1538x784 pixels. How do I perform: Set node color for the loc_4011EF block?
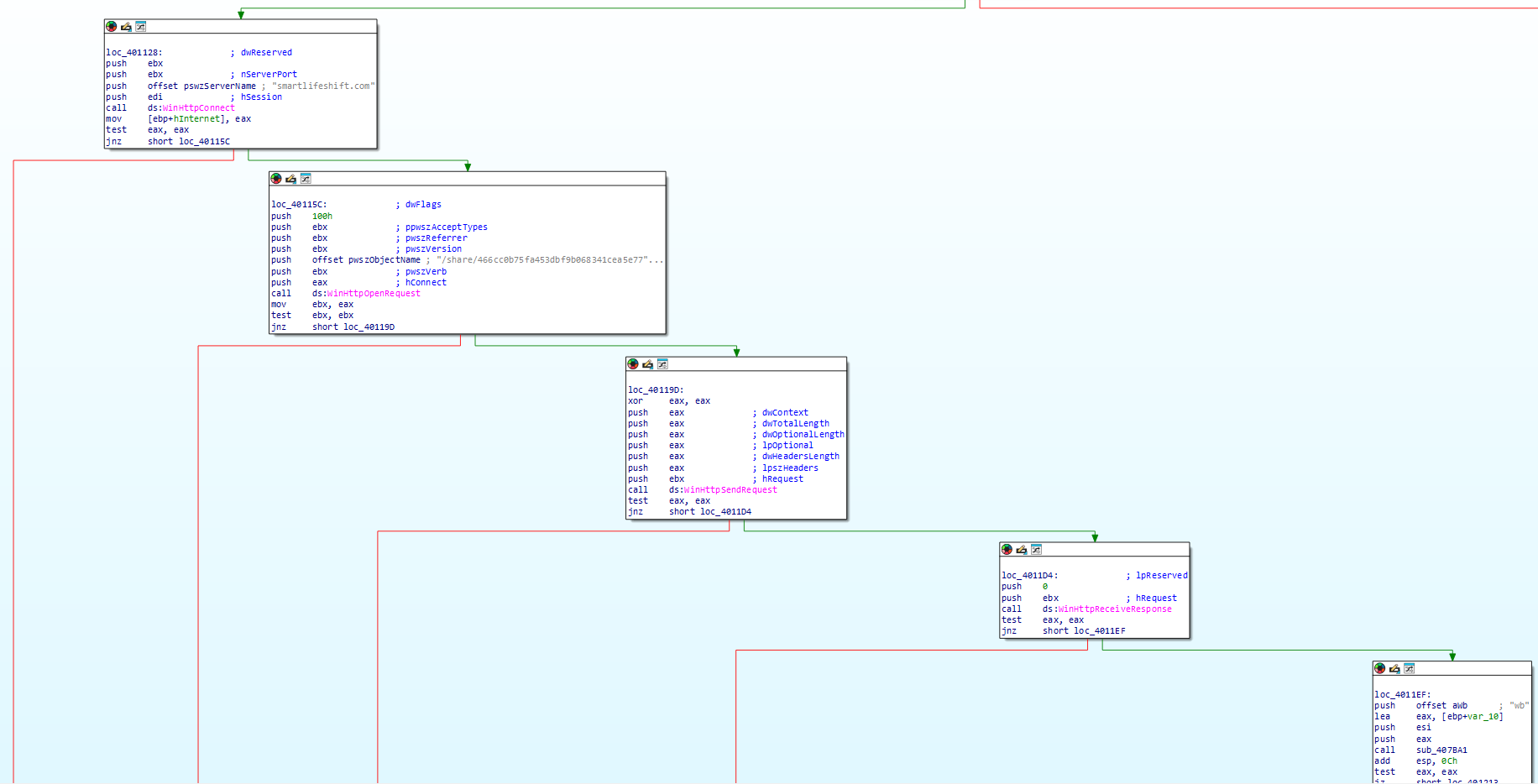pos(1379,669)
